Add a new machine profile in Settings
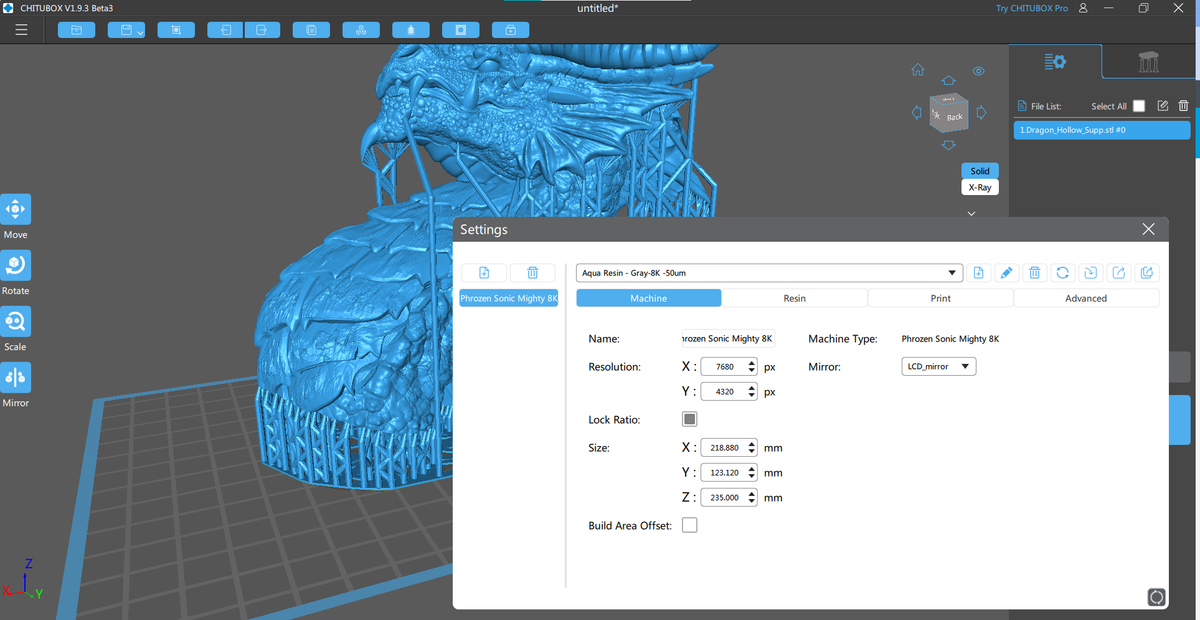 pyautogui.click(x=484, y=273)
